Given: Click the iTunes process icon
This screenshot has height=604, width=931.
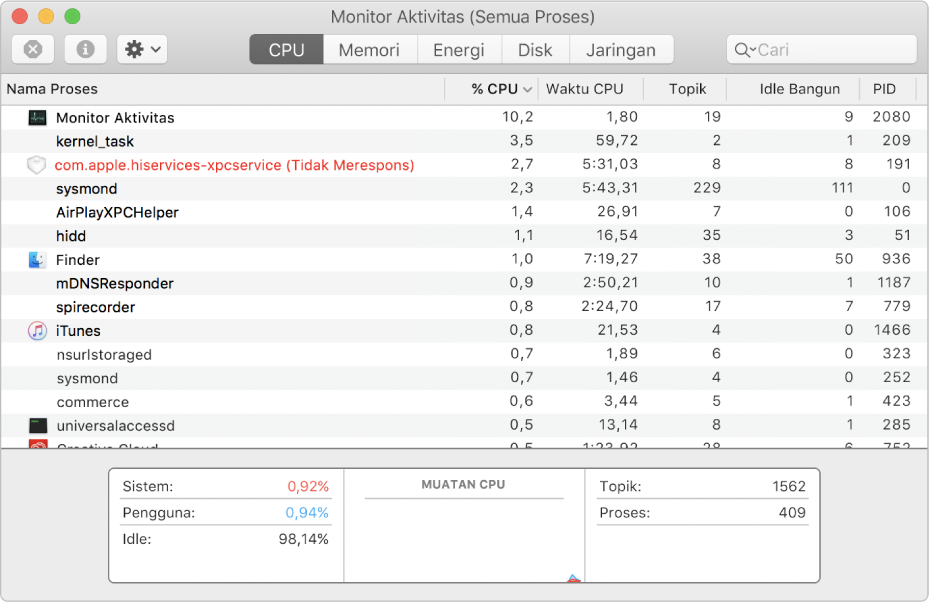Looking at the screenshot, I should point(37,331).
